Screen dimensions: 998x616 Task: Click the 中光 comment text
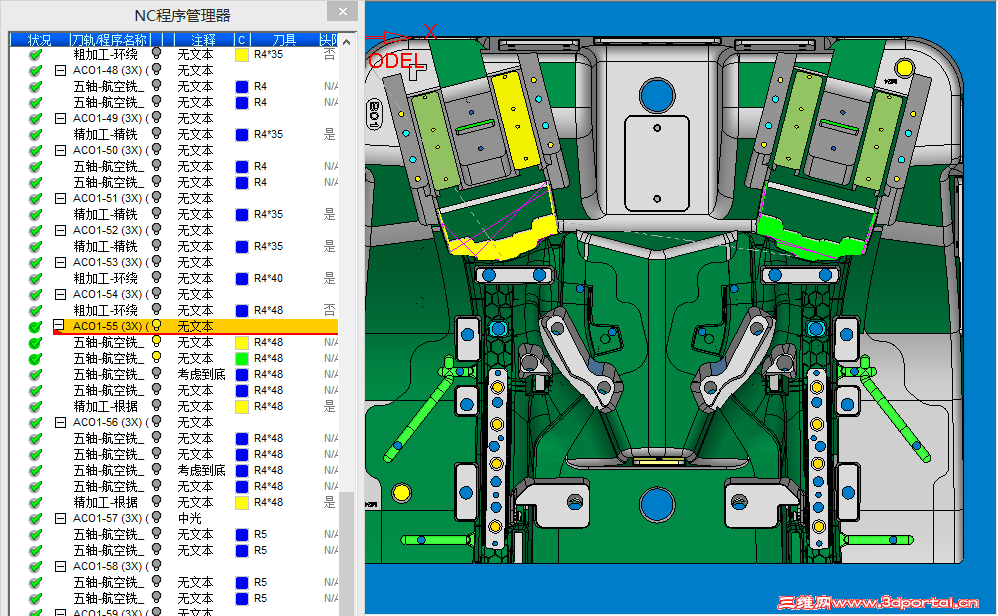[190, 519]
